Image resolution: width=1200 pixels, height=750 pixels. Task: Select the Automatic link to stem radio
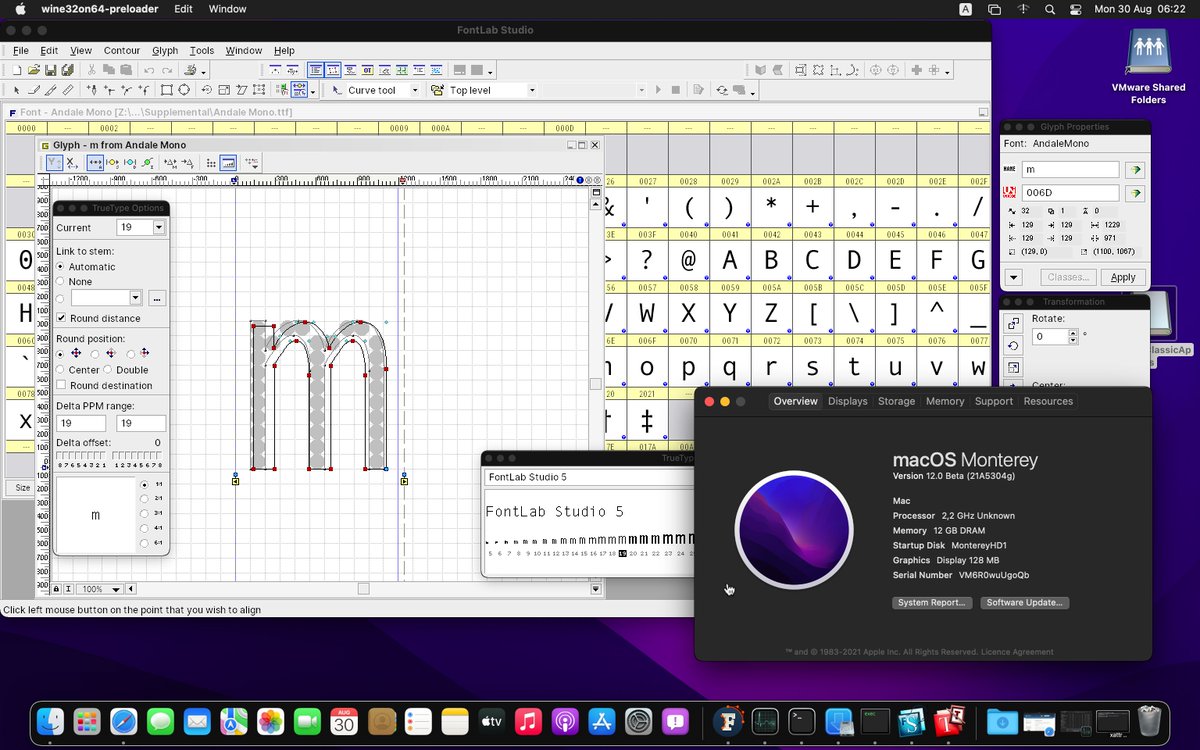tap(60, 267)
